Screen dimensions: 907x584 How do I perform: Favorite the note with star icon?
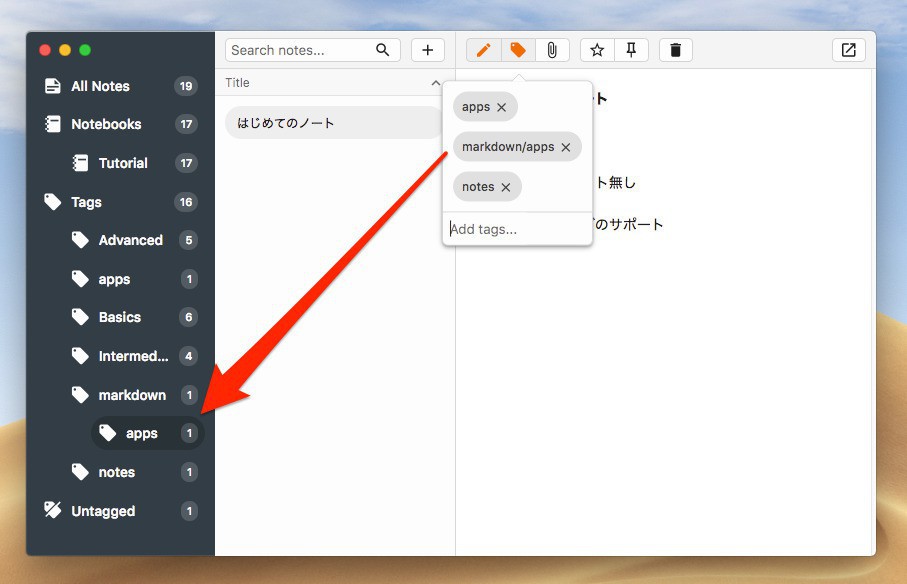click(x=597, y=50)
